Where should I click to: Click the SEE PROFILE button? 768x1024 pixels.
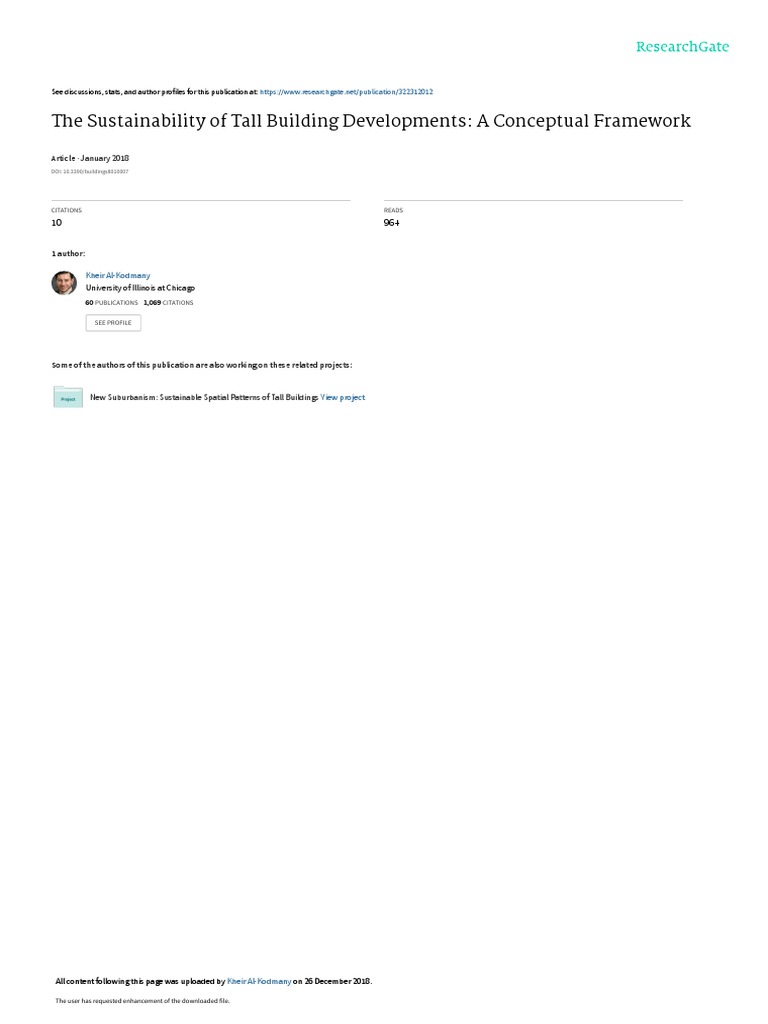pyautogui.click(x=113, y=323)
